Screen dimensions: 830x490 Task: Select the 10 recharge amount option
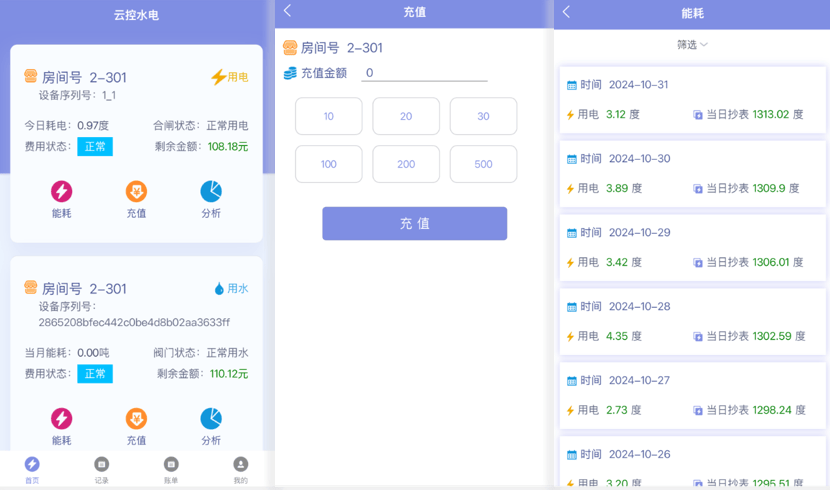(x=329, y=116)
